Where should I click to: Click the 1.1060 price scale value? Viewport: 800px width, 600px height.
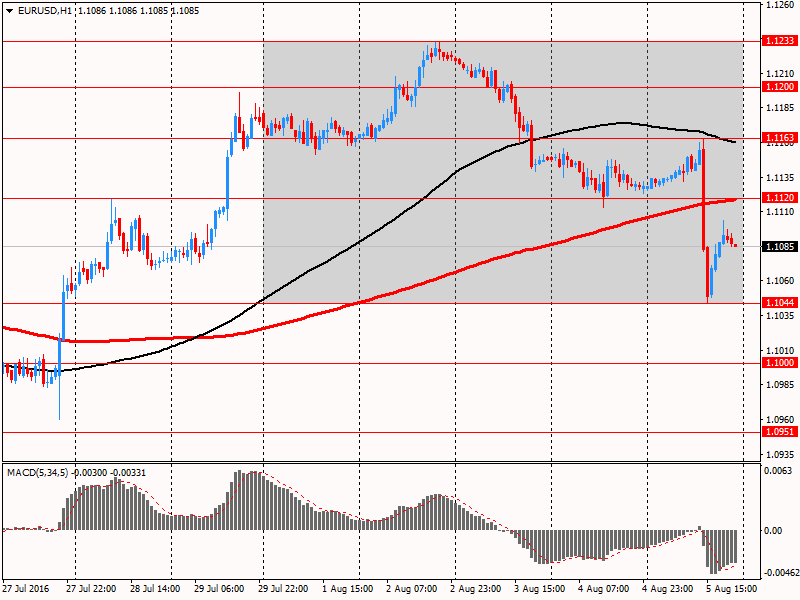(x=781, y=281)
